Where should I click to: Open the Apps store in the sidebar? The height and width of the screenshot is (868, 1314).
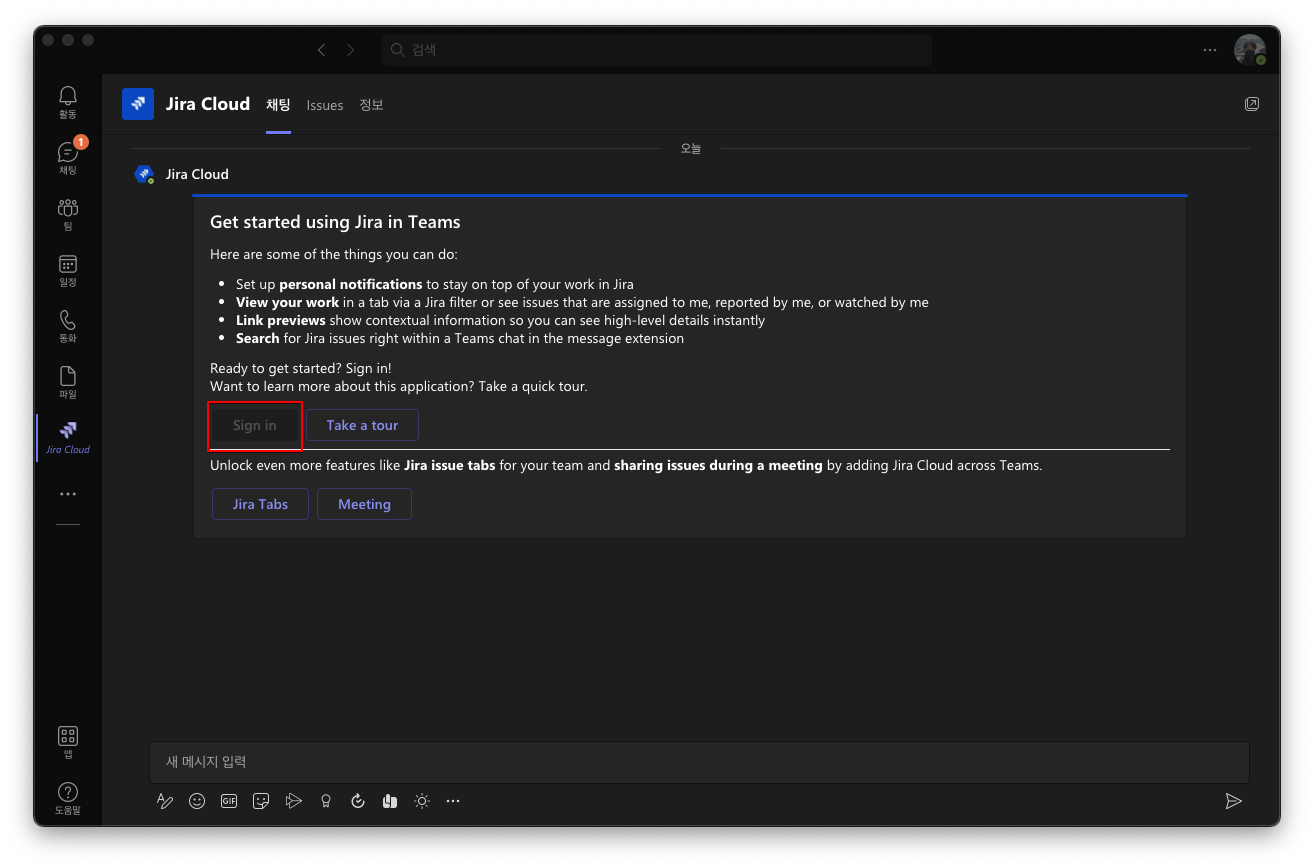tap(68, 742)
